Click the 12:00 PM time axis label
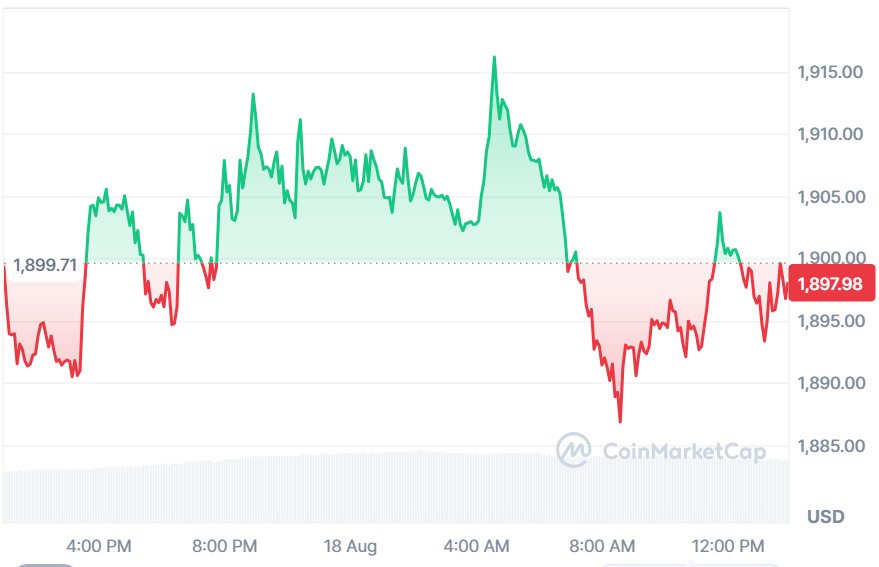The image size is (879, 567). 728,546
